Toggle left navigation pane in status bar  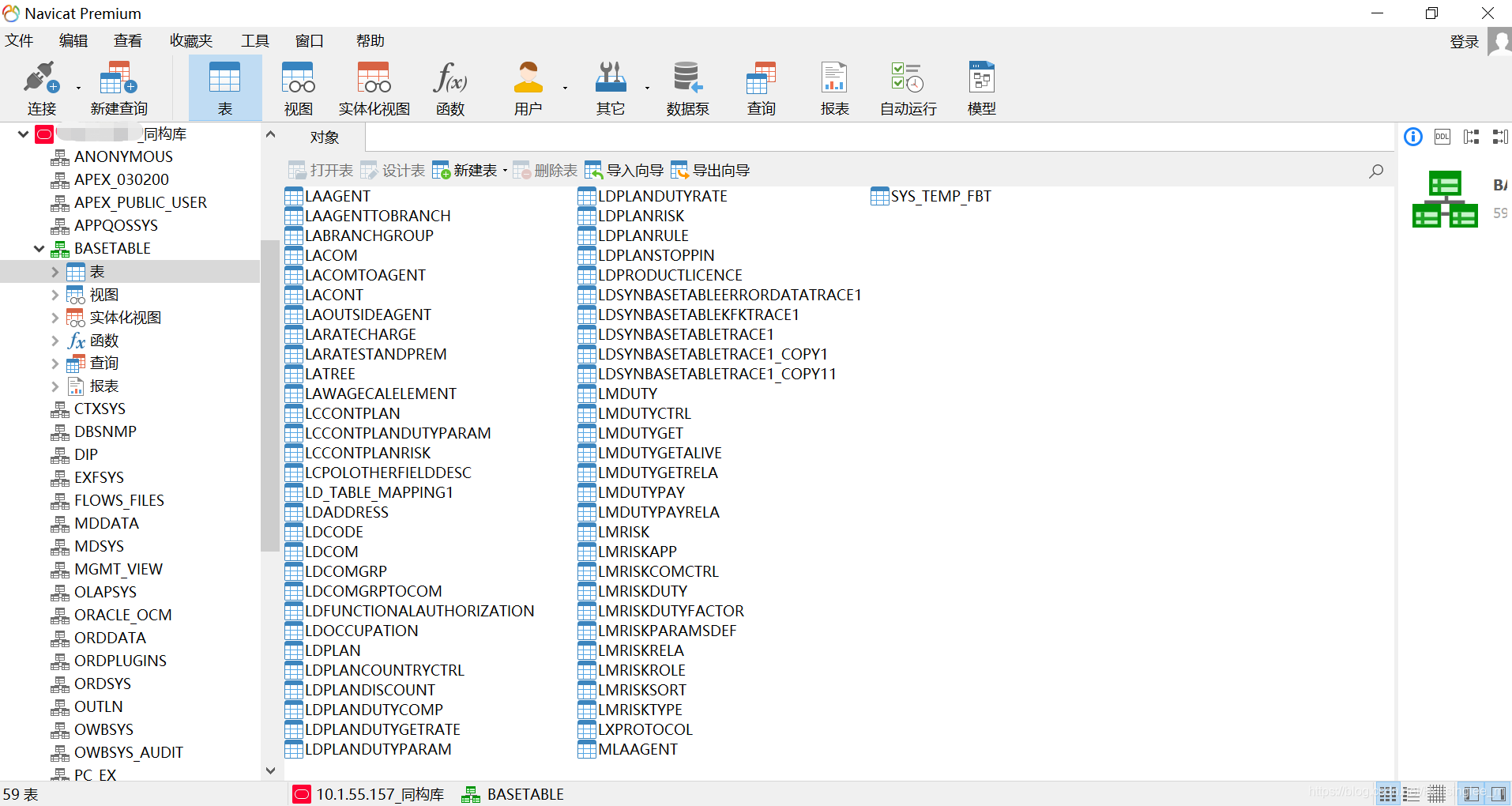1471,794
